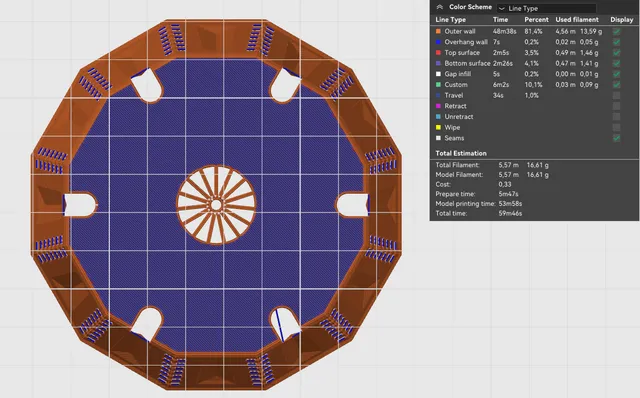Enable the Travel display checkbox
This screenshot has width=640, height=398.
616,96
